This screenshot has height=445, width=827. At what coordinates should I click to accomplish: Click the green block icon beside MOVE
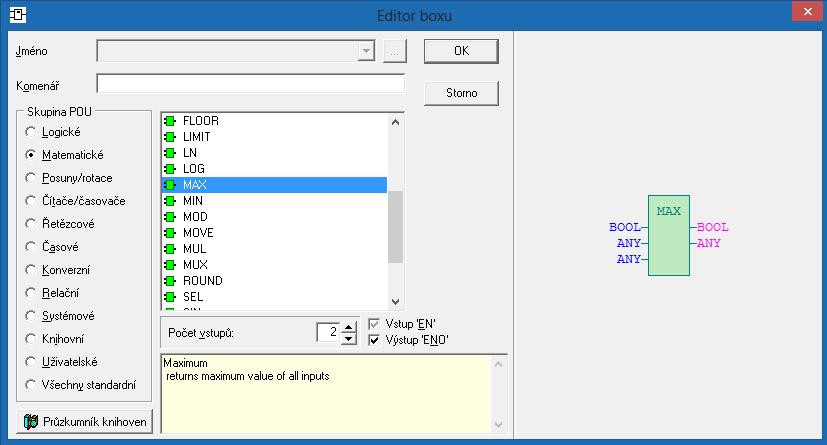pos(170,233)
